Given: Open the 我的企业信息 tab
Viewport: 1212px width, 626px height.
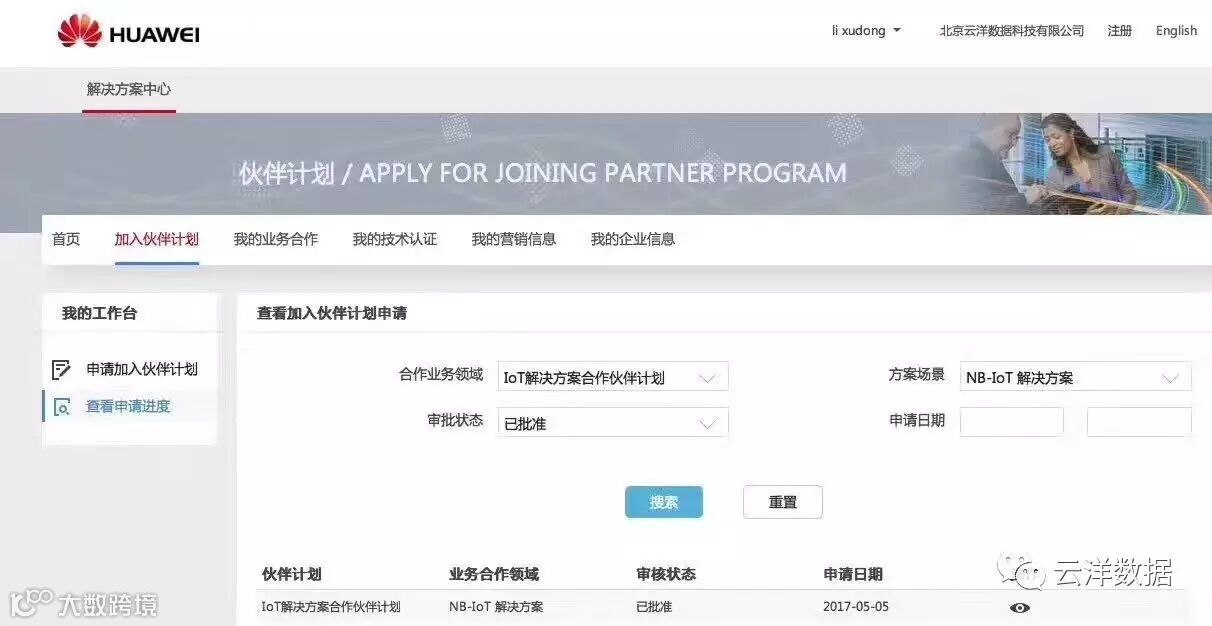Looking at the screenshot, I should (x=633, y=239).
